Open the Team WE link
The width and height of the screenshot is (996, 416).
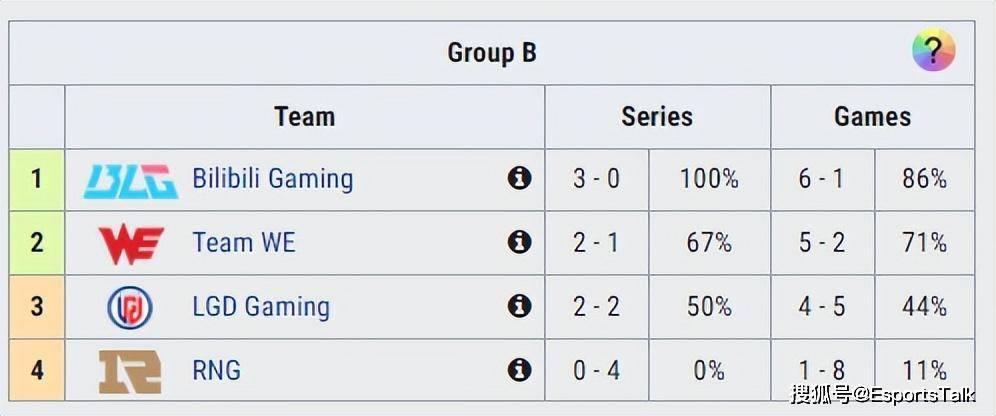point(244,243)
